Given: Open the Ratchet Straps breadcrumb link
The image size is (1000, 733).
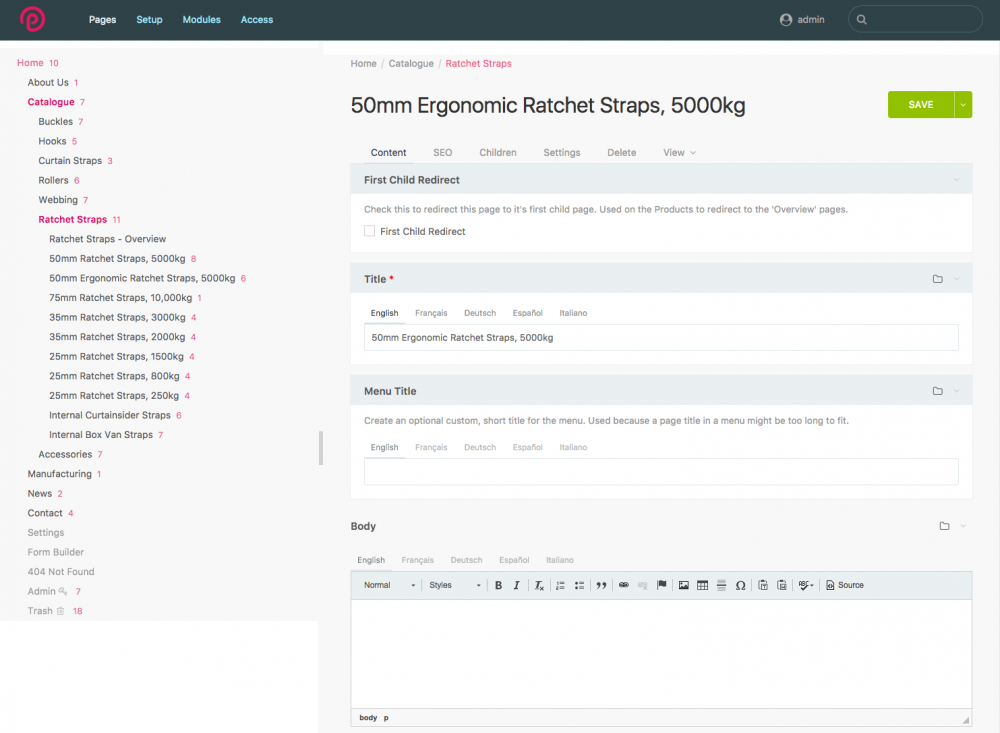Looking at the screenshot, I should [x=478, y=63].
